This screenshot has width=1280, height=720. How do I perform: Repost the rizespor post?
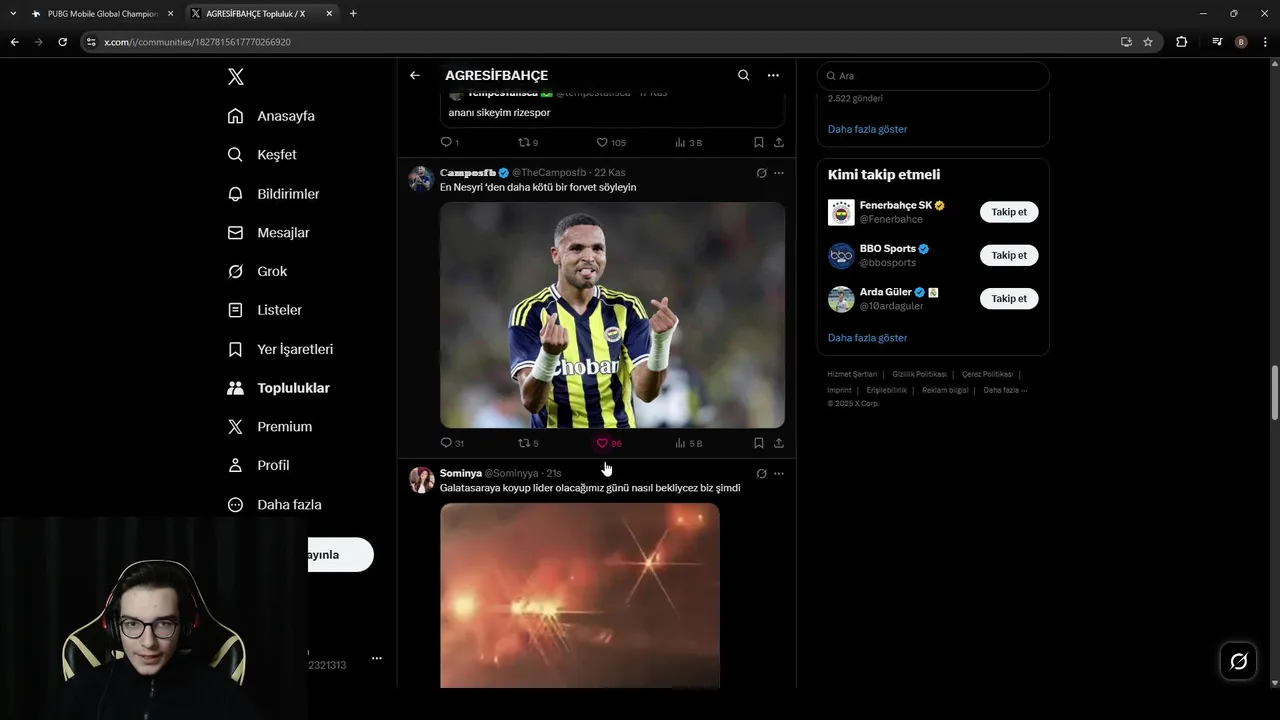528,143
